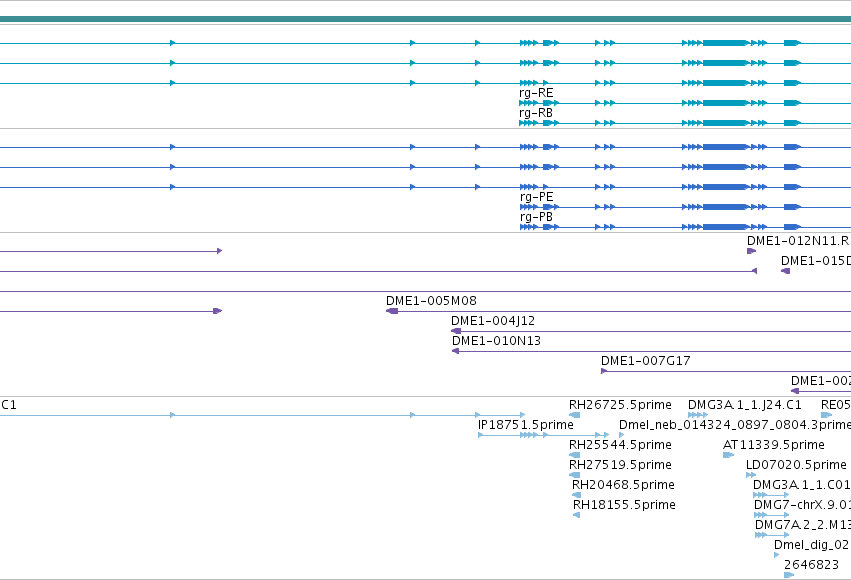Image resolution: width=851 pixels, height=580 pixels.
Task: Click the RH25544.5prime EST glyph
Action: pos(574,455)
